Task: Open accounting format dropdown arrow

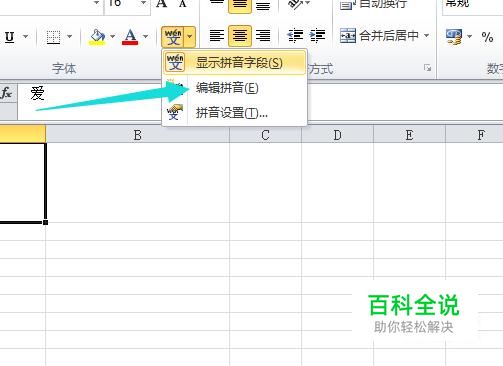Action: (x=470, y=36)
